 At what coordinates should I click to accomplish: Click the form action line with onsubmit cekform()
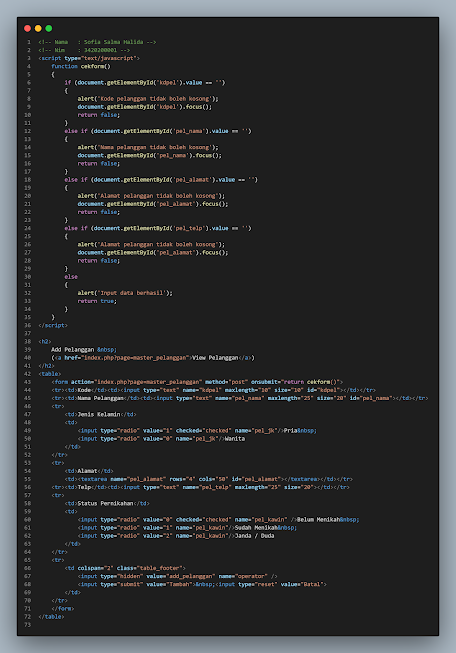tap(197, 382)
